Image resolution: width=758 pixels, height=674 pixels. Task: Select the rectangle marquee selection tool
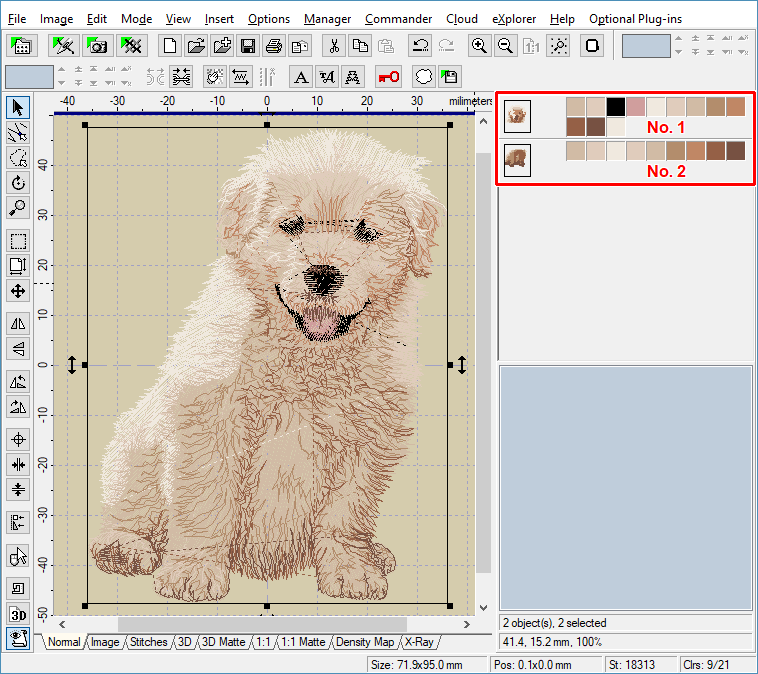[17, 240]
